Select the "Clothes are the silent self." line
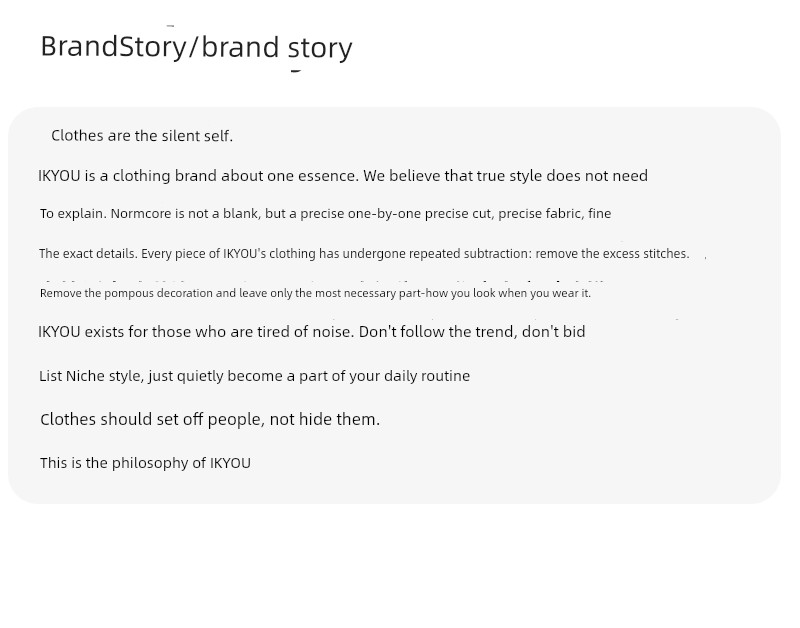Screen dimensions: 800x628 pos(142,136)
